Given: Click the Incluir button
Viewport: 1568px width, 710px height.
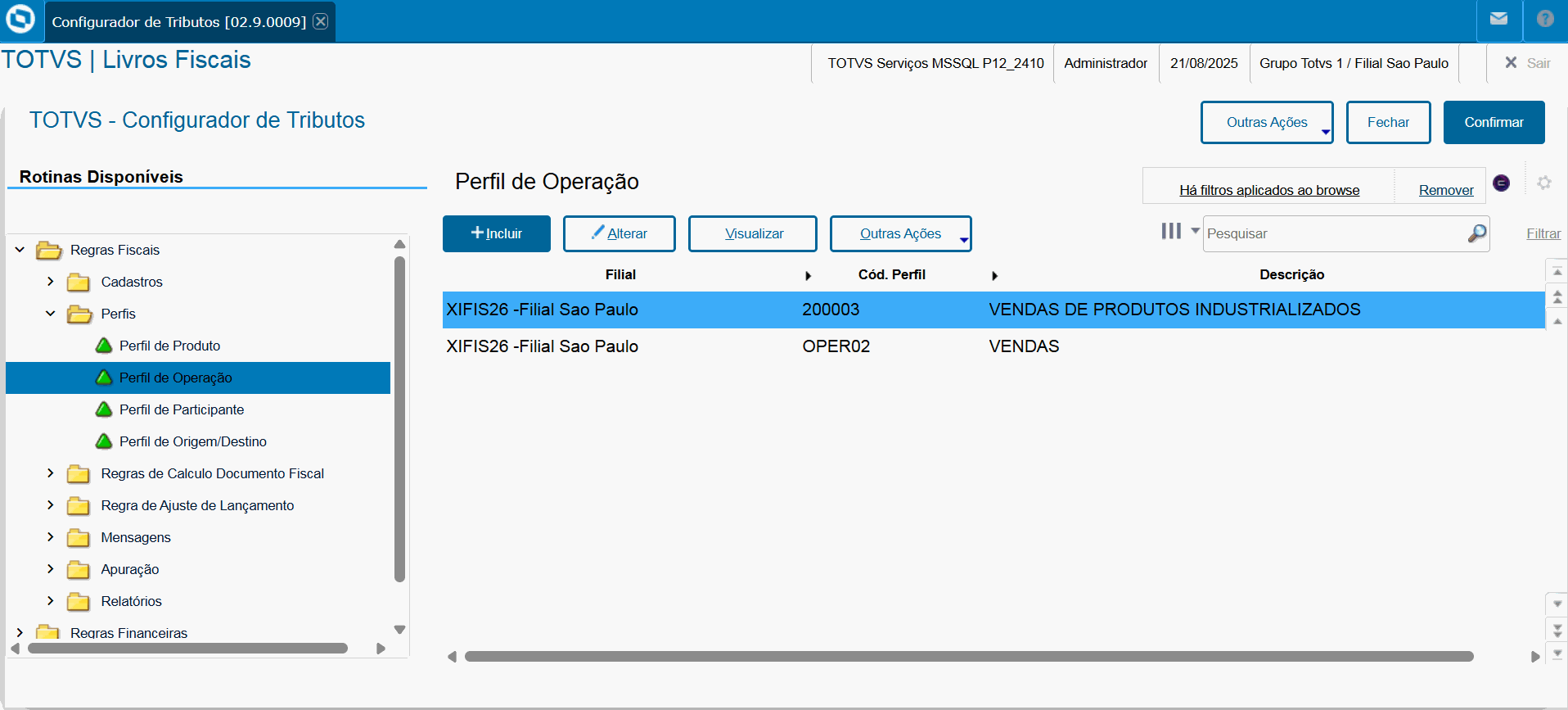Looking at the screenshot, I should (497, 233).
